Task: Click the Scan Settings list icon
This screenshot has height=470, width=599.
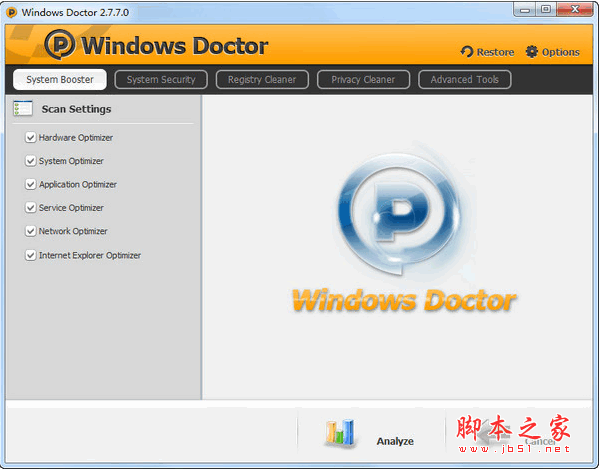Action: click(x=23, y=108)
